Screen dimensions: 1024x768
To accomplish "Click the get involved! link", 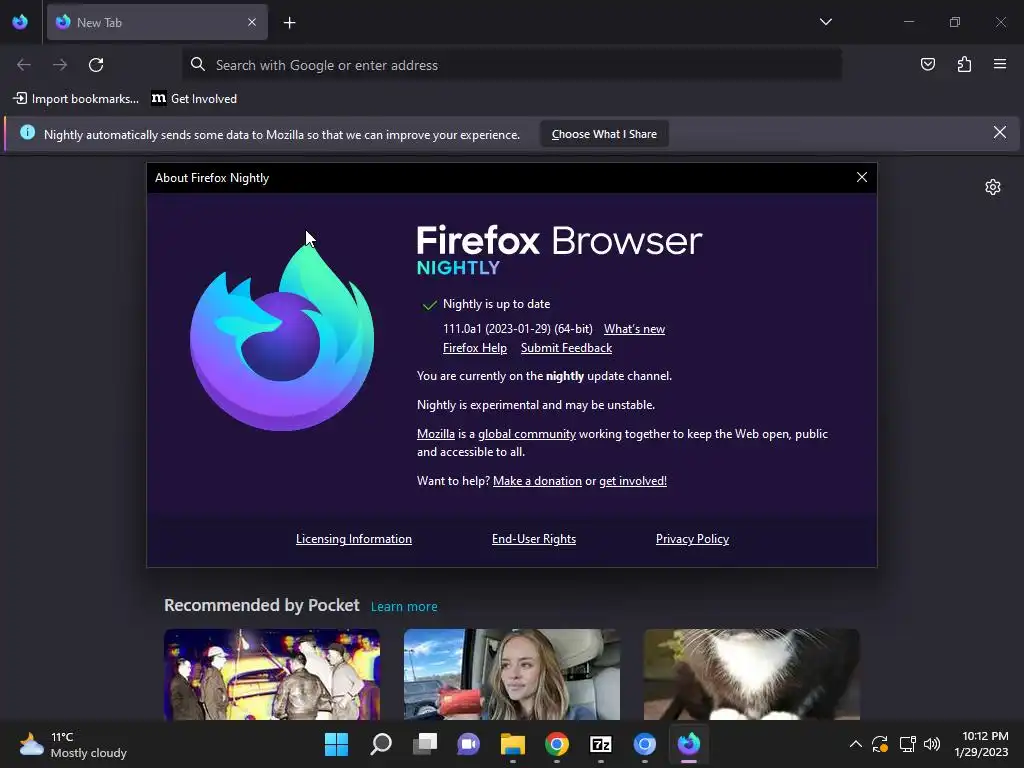I will coord(633,481).
